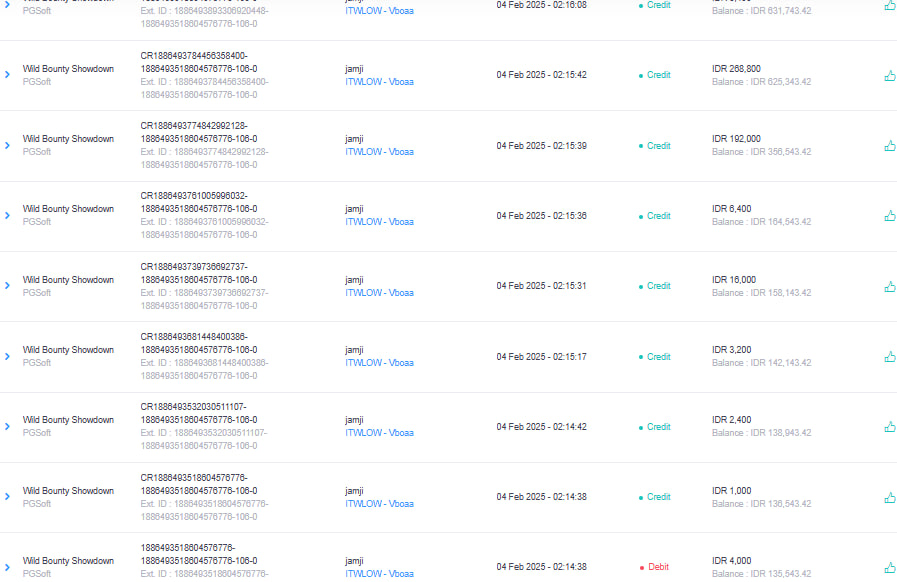Viewport: 897px width, 582px height.
Task: Open ITWLOW - Vboaa link in Debit row
Action: [379, 573]
